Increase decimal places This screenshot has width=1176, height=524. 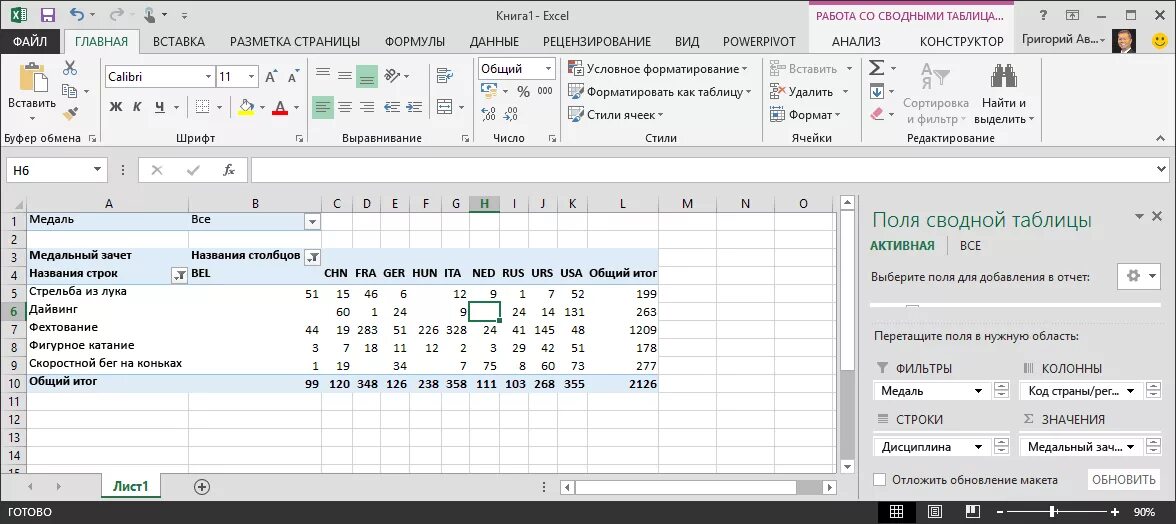pos(489,115)
